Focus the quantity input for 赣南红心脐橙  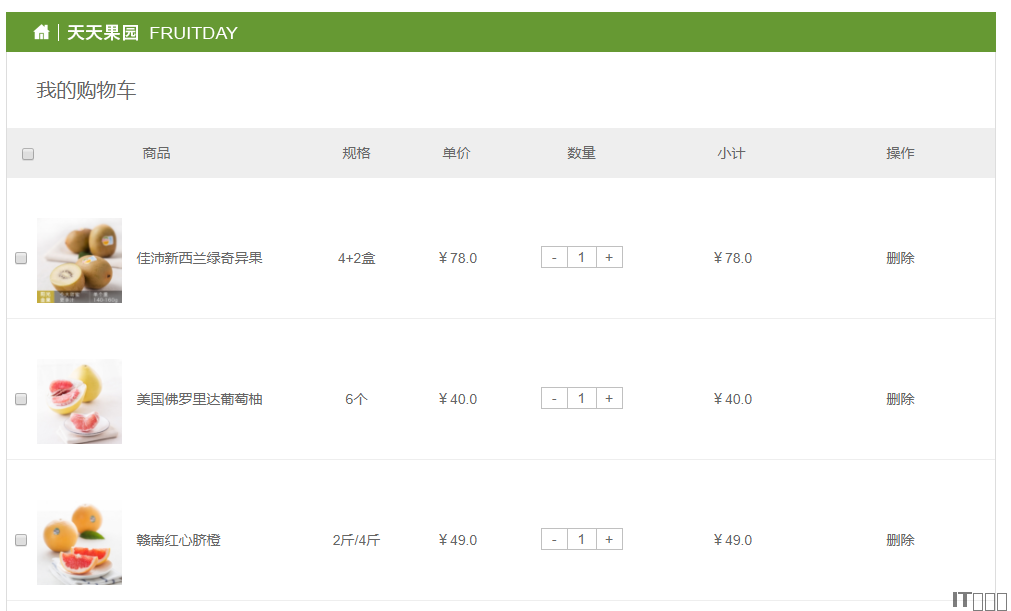point(581,540)
